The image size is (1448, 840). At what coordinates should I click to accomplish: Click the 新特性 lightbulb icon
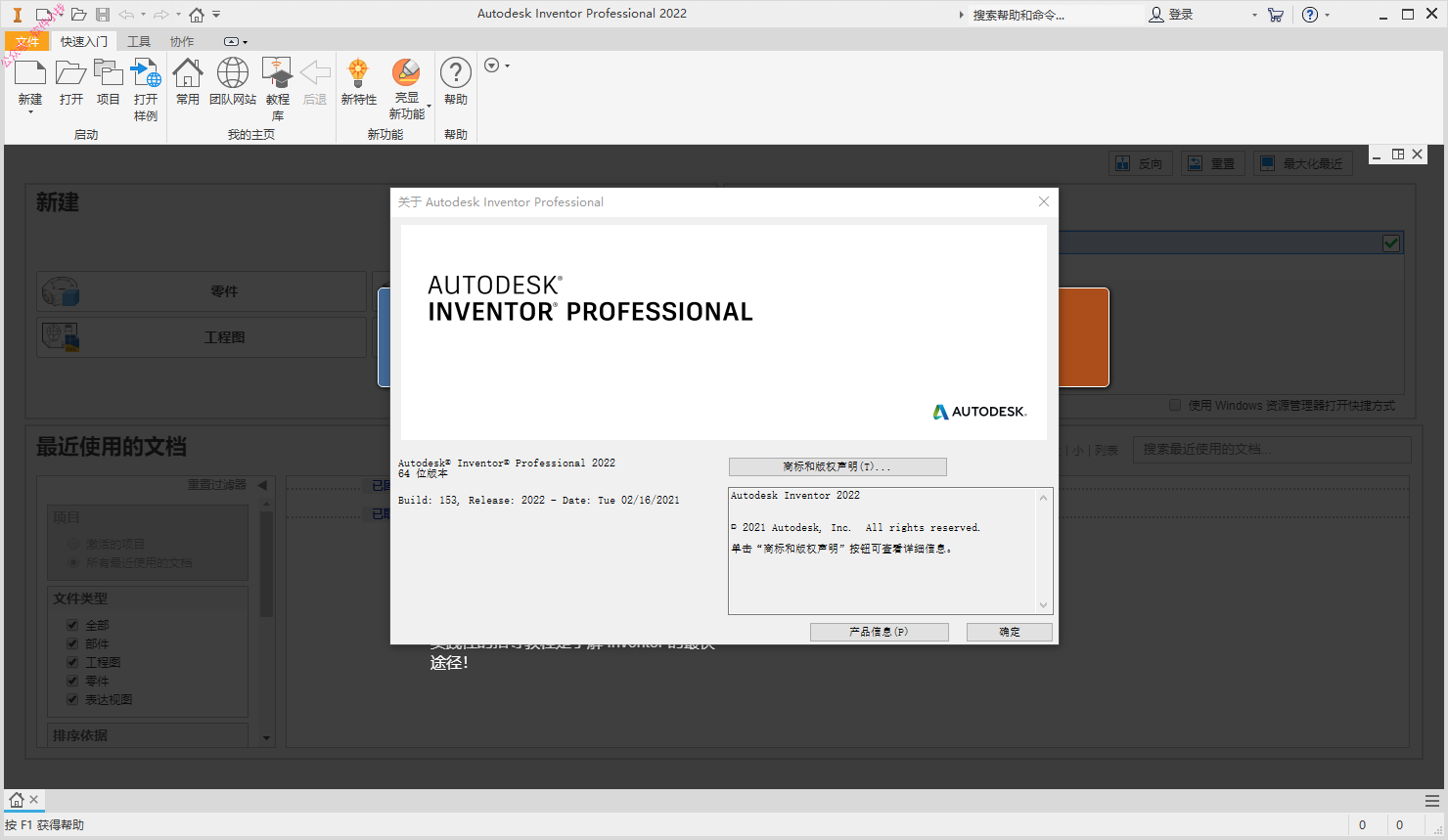(358, 72)
